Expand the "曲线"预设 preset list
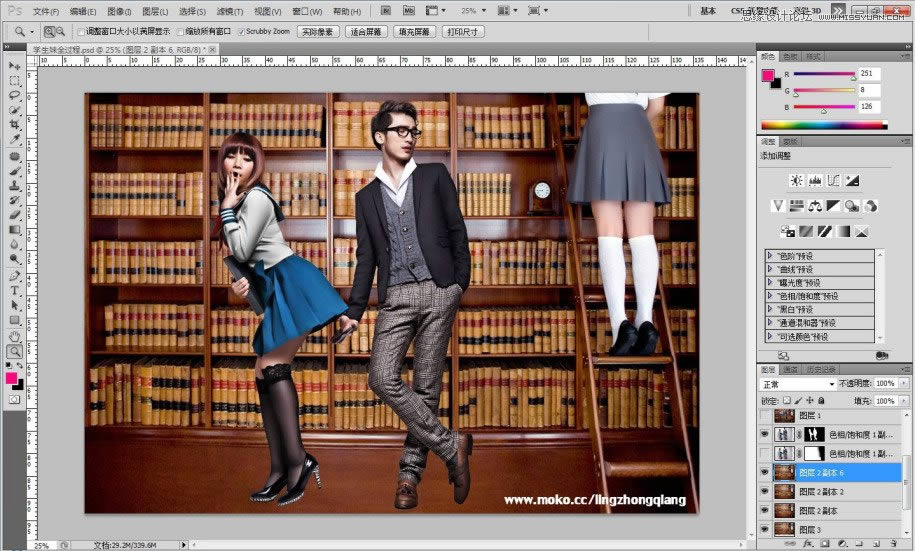915x551 pixels. tap(770, 269)
